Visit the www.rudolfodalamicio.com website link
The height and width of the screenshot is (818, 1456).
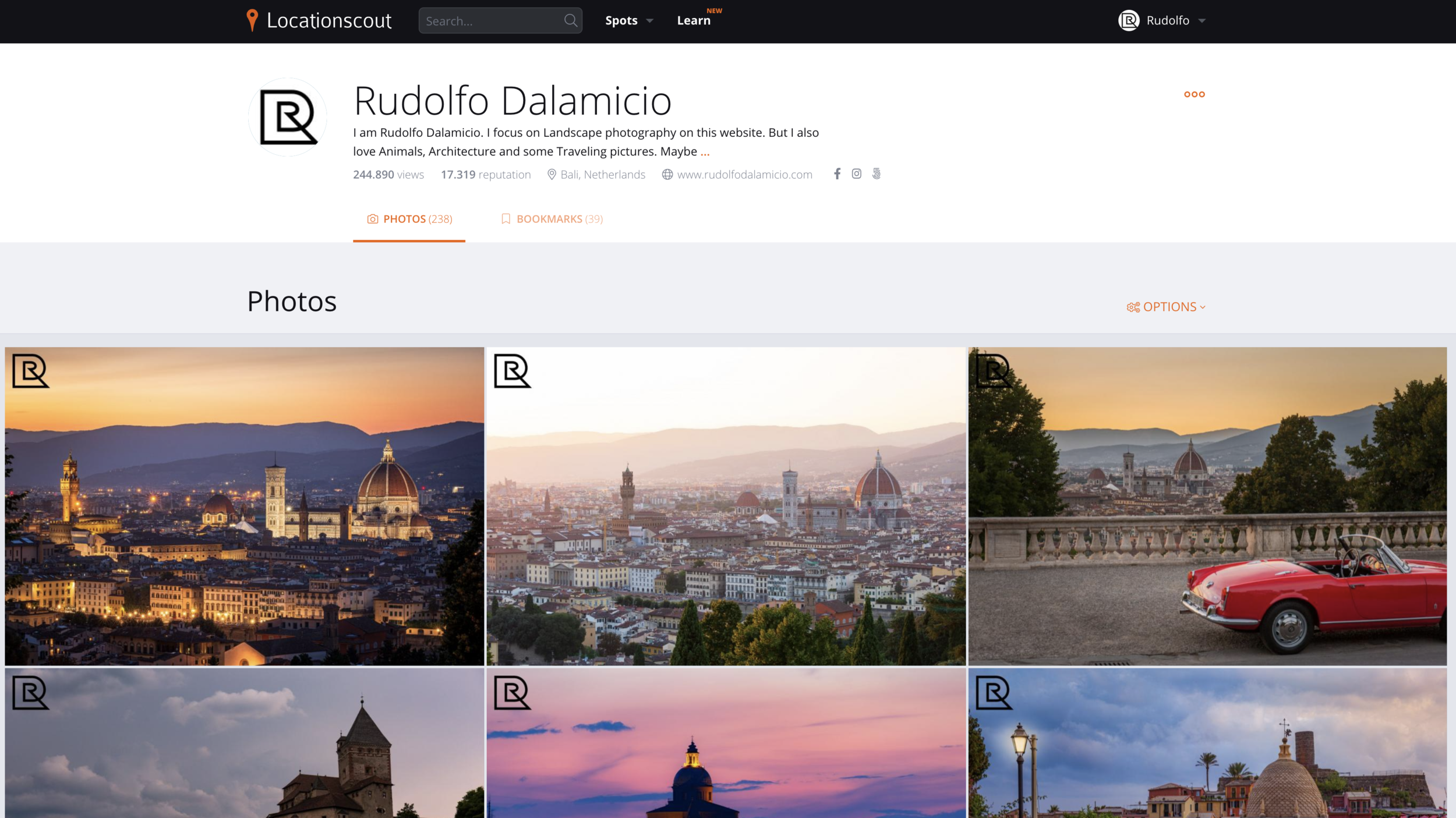(x=744, y=175)
